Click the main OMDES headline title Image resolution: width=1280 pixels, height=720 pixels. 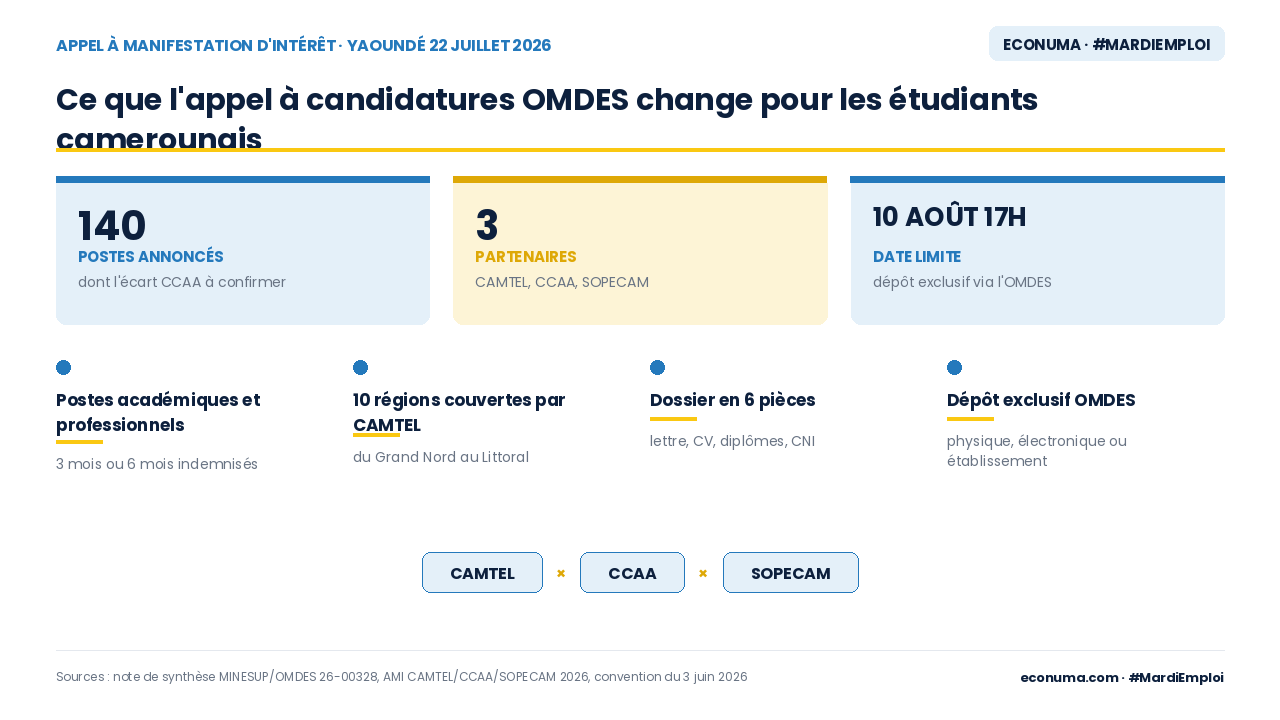click(547, 119)
